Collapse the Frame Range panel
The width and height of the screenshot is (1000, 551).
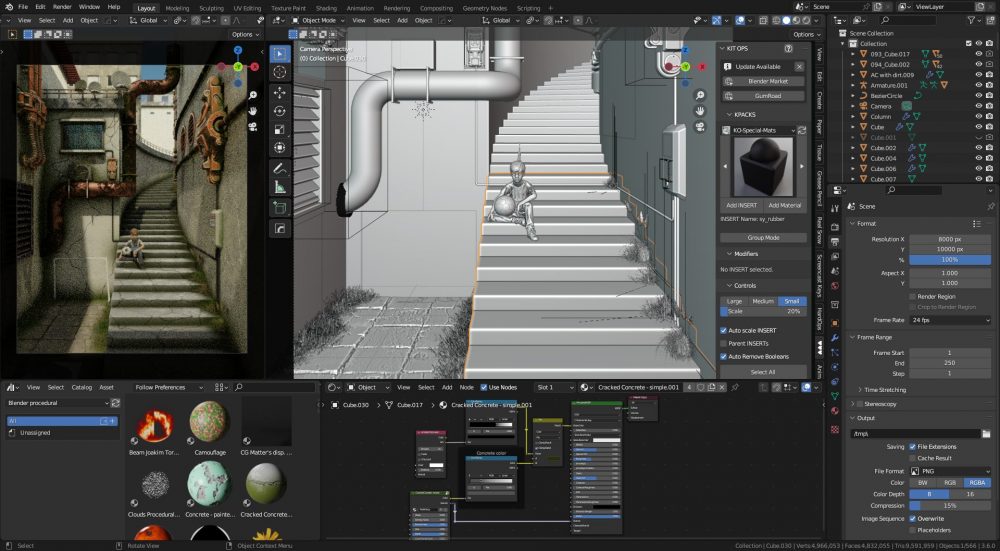coord(874,337)
